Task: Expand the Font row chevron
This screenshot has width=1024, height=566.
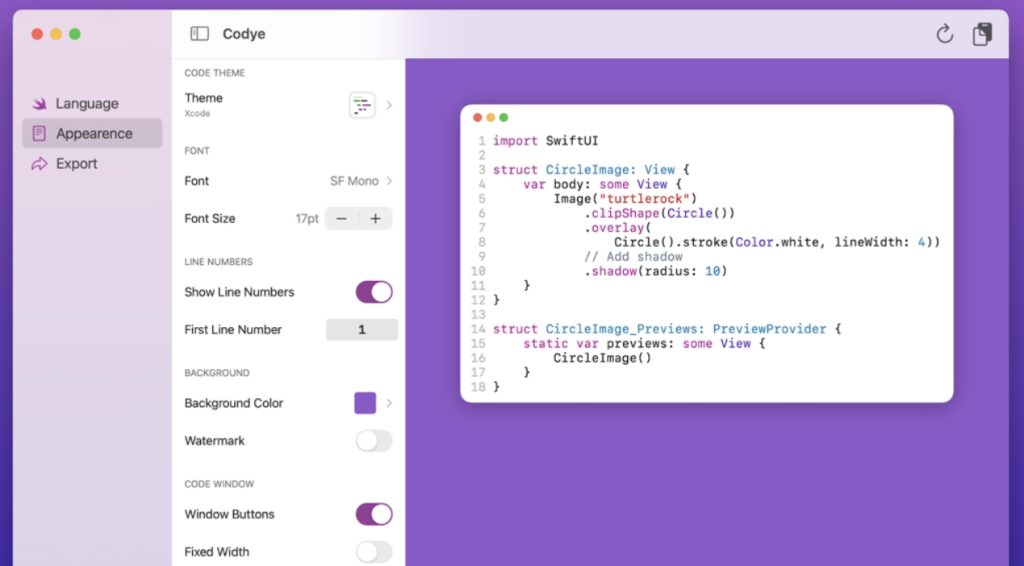Action: click(x=389, y=181)
